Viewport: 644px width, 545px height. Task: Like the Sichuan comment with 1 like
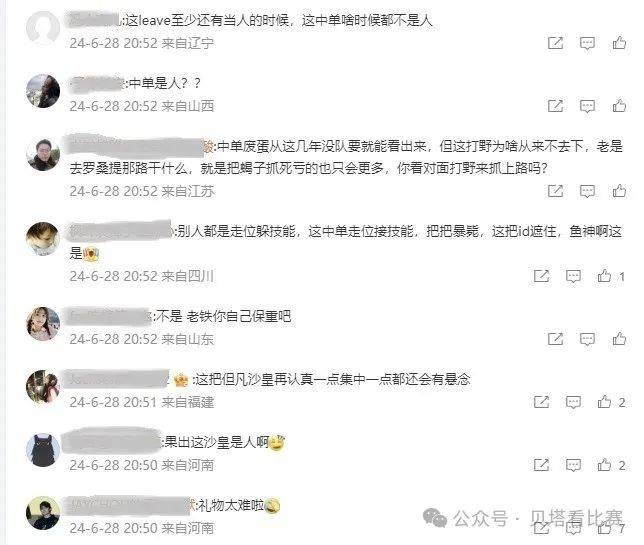604,276
